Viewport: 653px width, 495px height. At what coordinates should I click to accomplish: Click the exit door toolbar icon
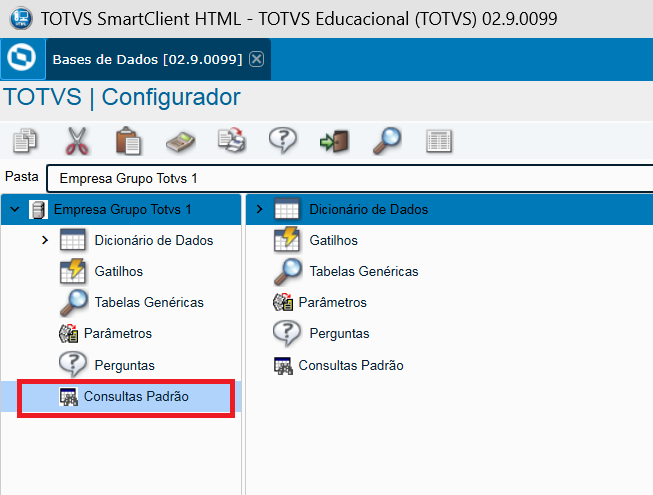[334, 142]
